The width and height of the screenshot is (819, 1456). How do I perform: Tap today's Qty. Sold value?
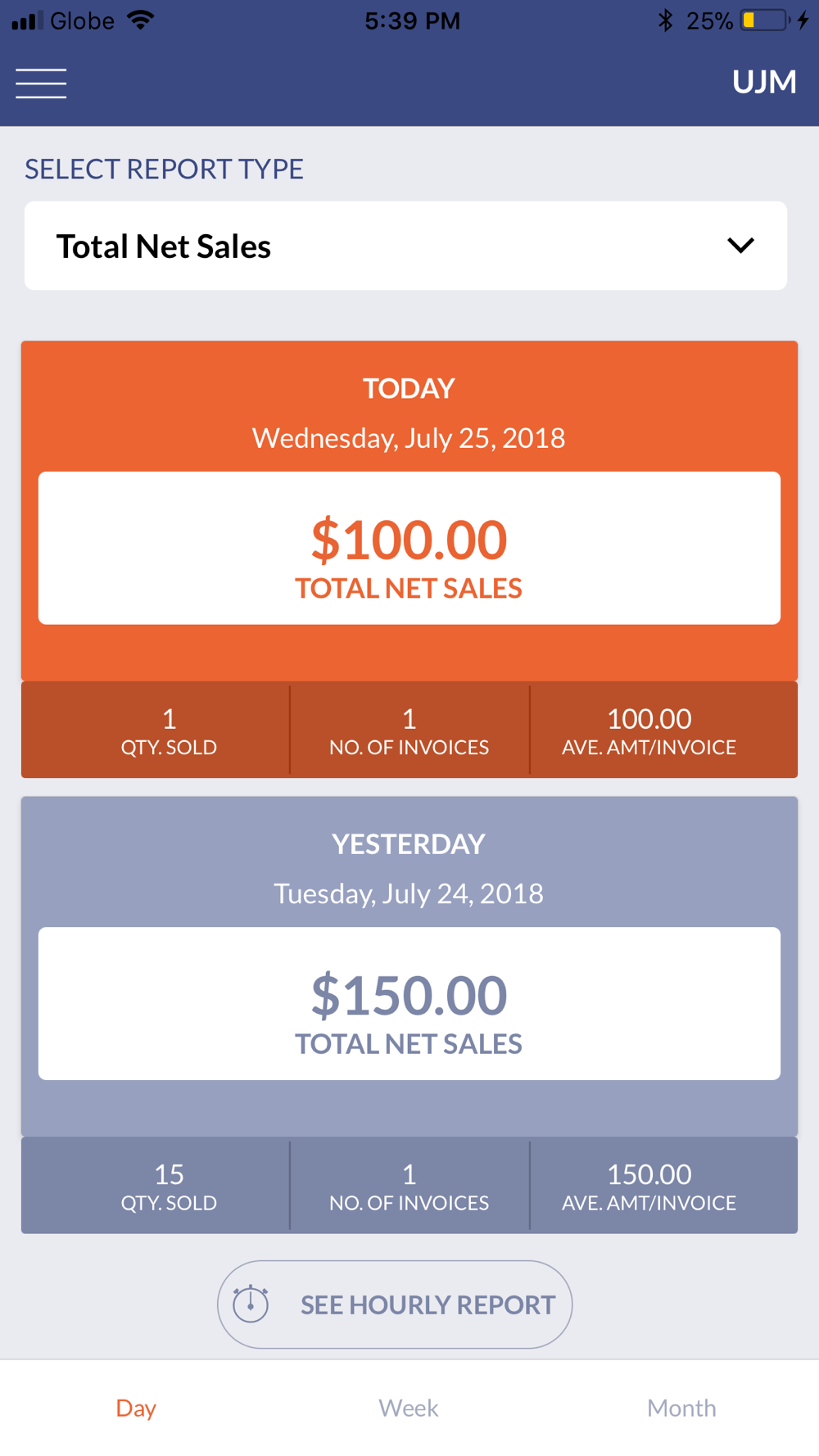click(169, 720)
